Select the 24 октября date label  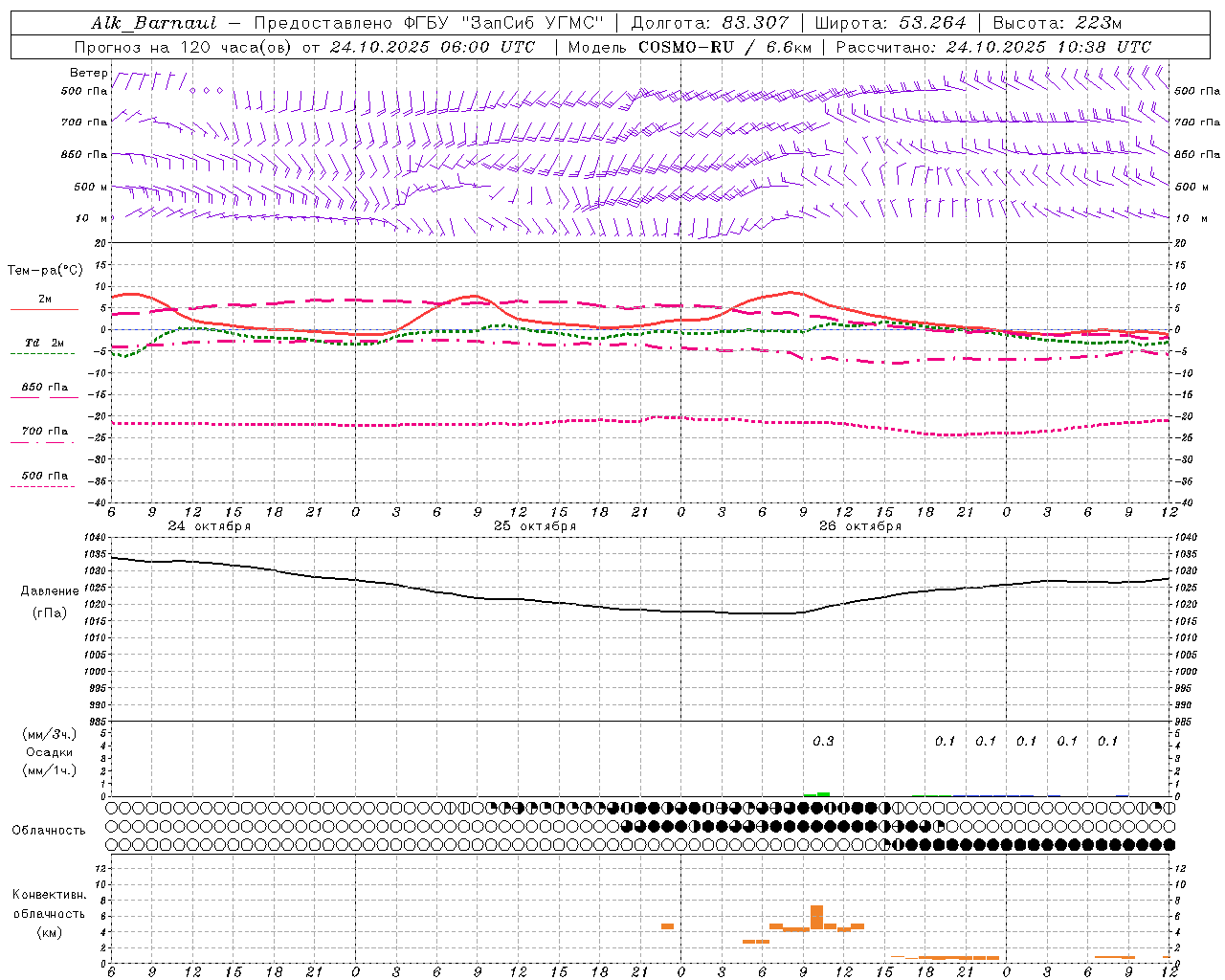(x=210, y=526)
